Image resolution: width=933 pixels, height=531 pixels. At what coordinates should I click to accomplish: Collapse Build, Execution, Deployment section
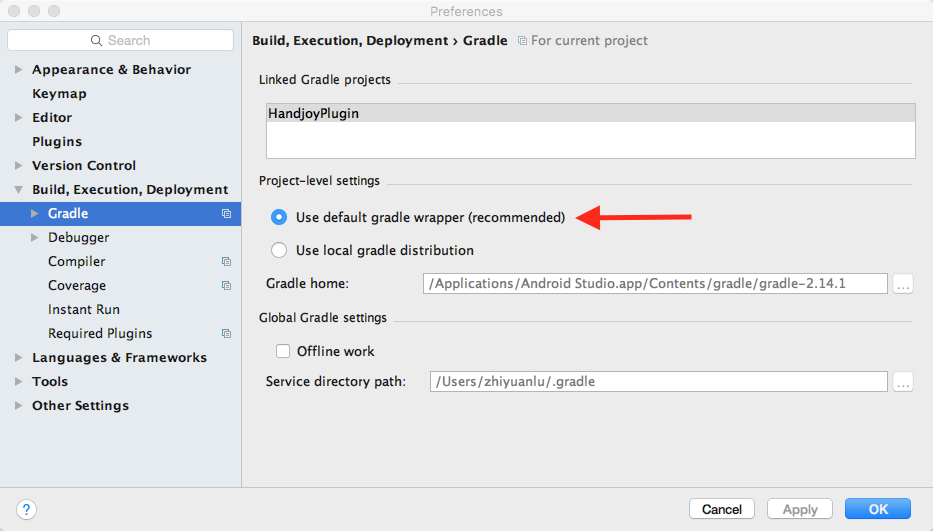click(x=18, y=190)
